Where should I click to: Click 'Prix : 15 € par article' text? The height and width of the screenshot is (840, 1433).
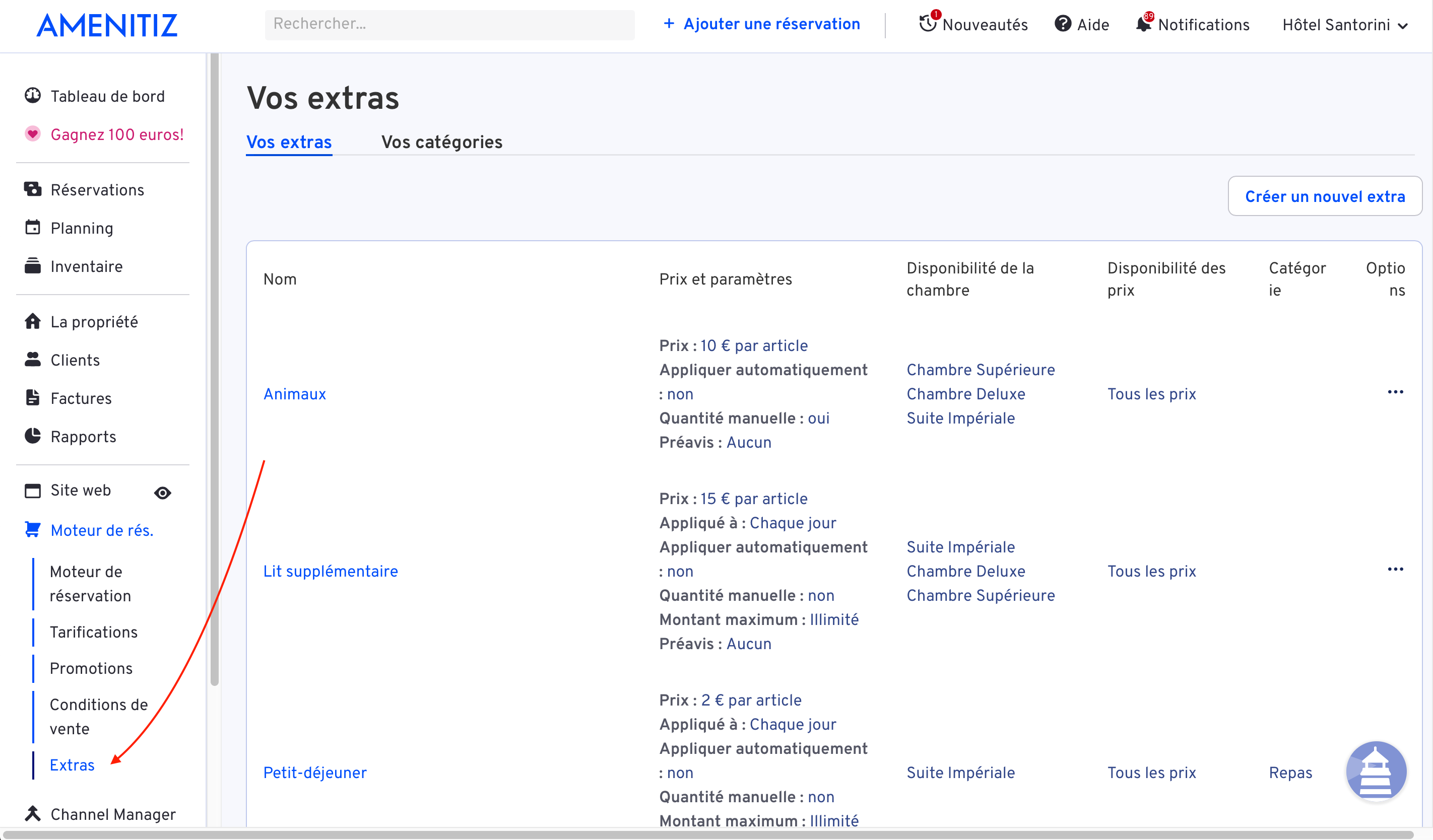(x=733, y=499)
